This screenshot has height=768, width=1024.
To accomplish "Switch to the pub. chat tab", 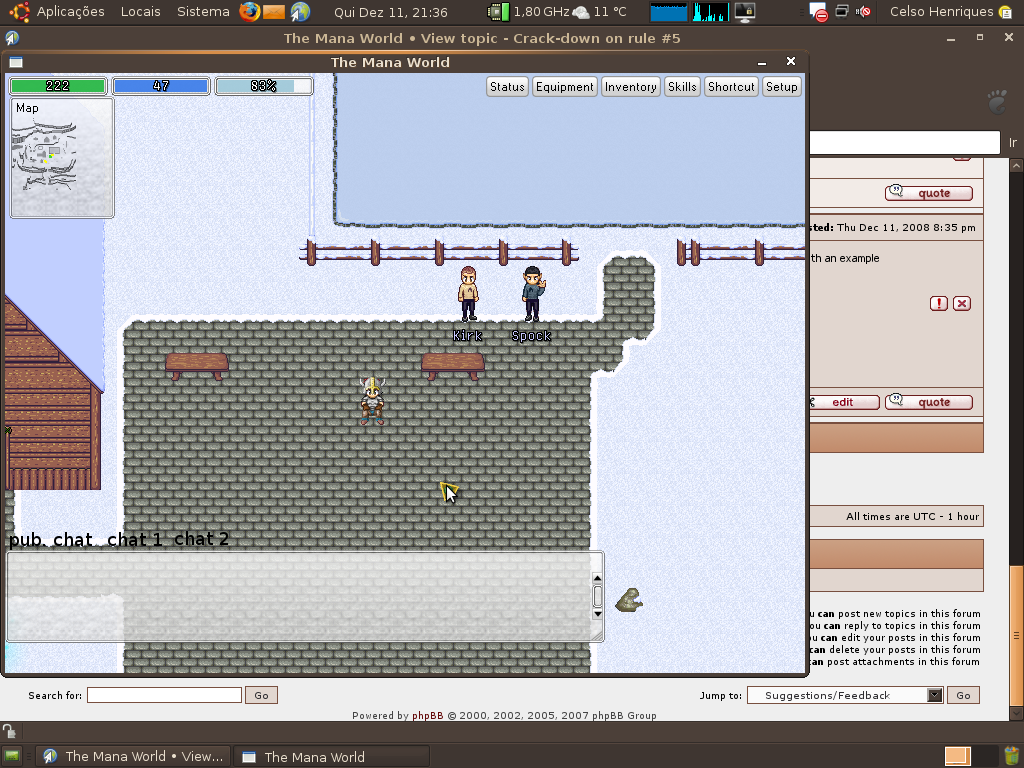I will tap(50, 539).
